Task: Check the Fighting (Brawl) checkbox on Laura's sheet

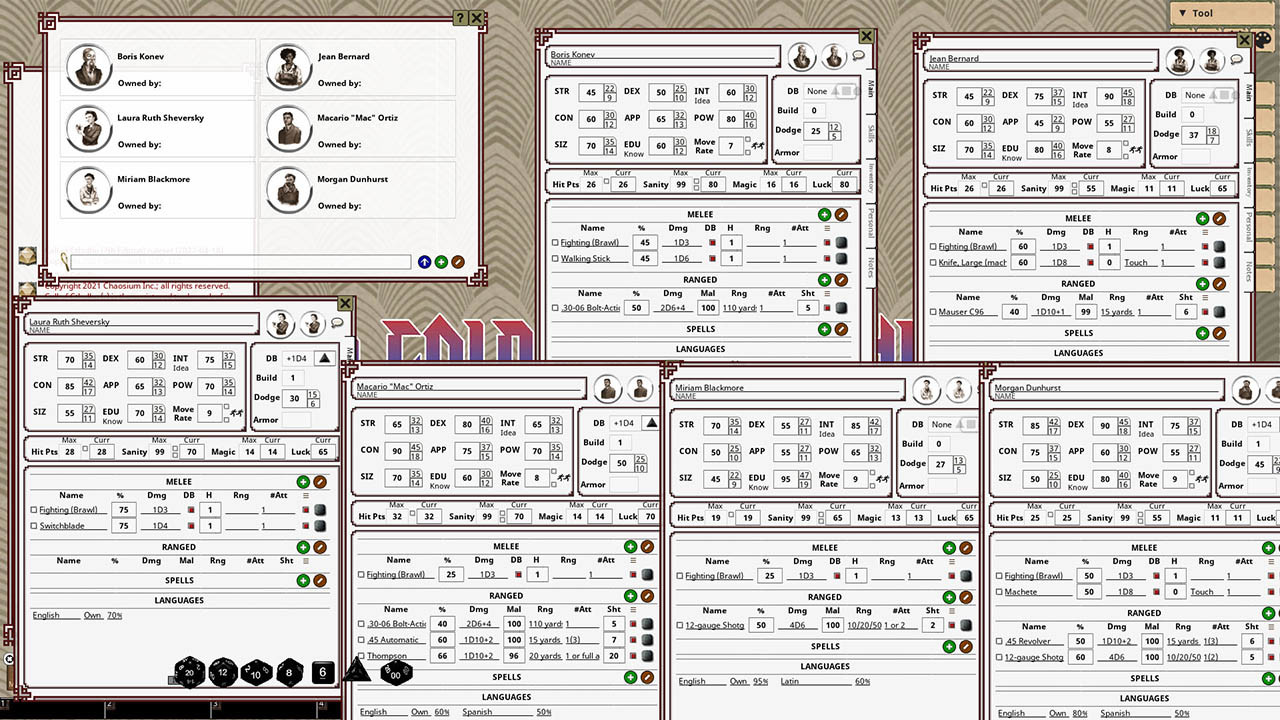Action: (x=32, y=510)
